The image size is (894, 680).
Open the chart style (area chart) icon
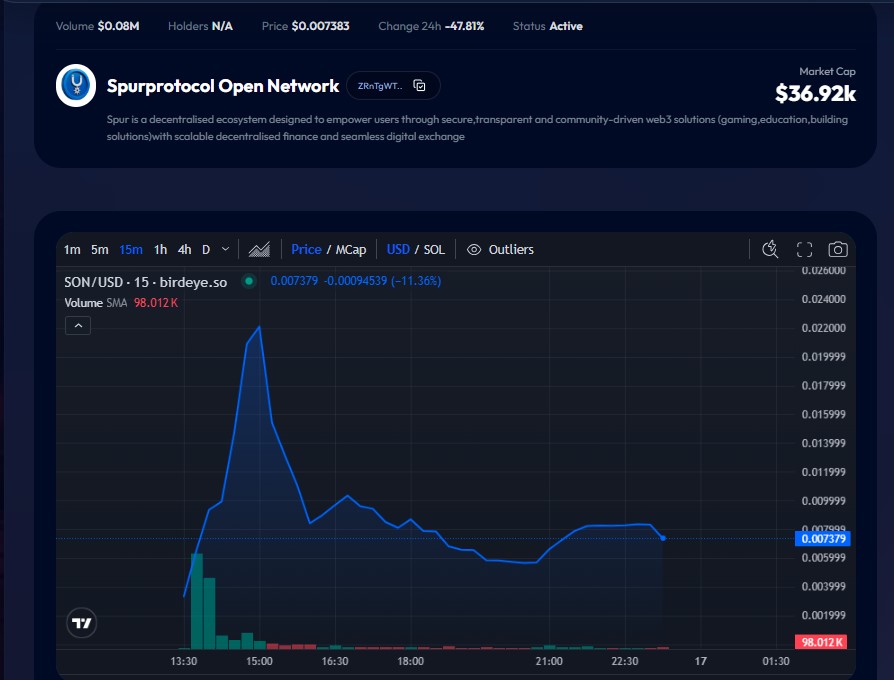coord(258,249)
